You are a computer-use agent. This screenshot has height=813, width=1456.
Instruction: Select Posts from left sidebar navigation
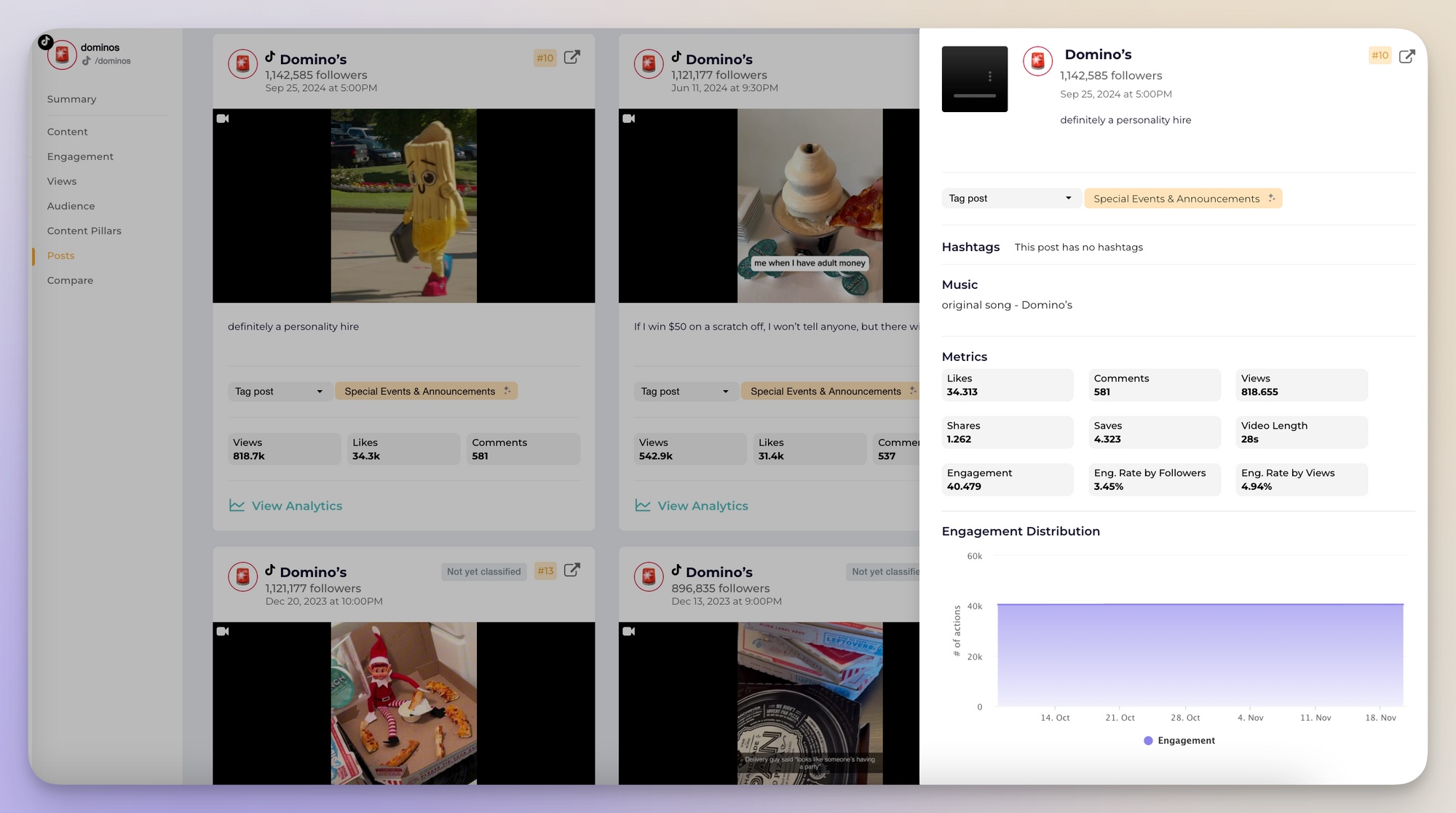tap(60, 255)
